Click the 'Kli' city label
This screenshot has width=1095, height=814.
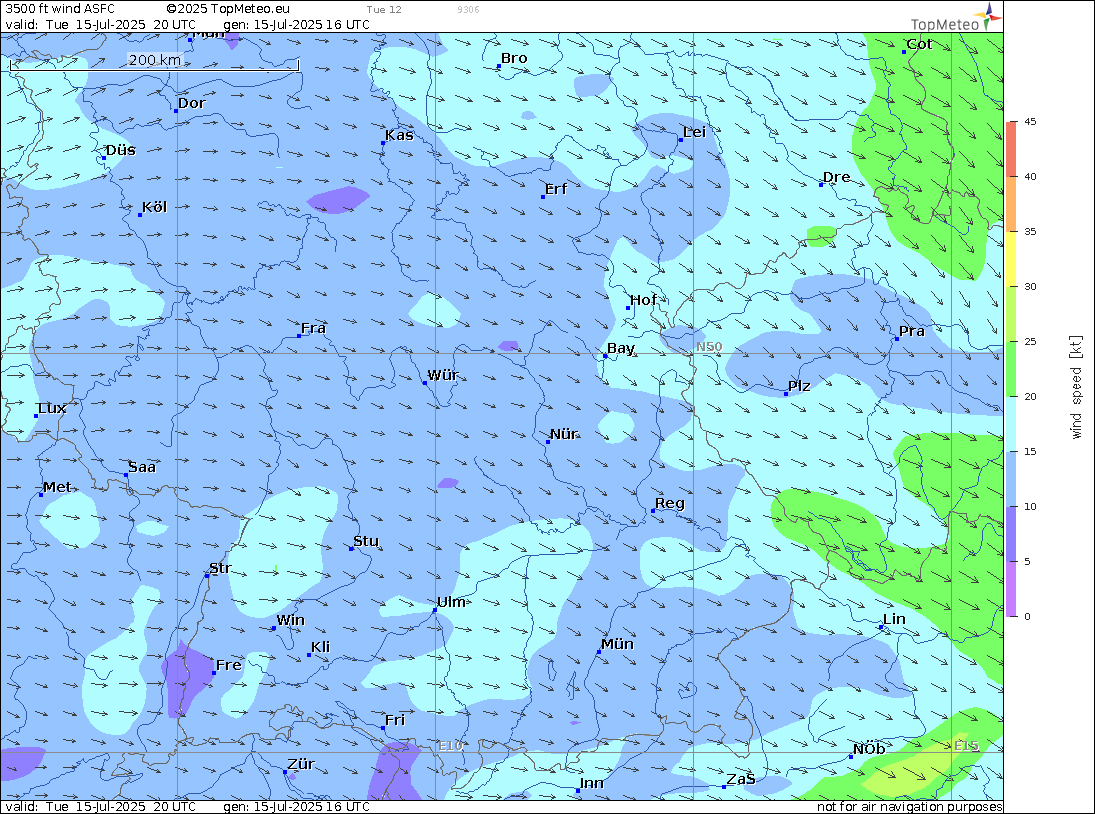click(x=321, y=647)
